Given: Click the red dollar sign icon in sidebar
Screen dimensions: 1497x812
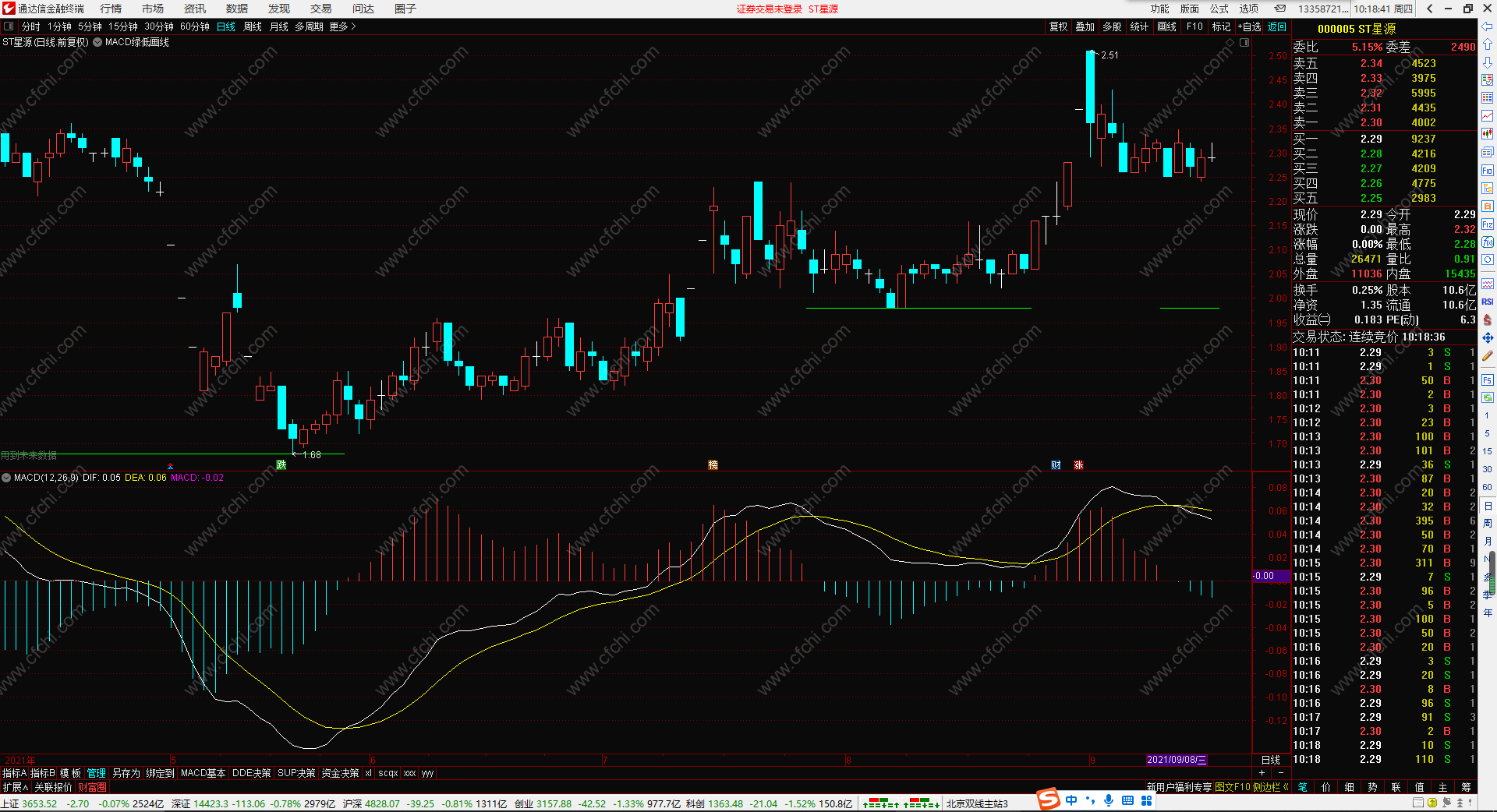Looking at the screenshot, I should [1487, 320].
